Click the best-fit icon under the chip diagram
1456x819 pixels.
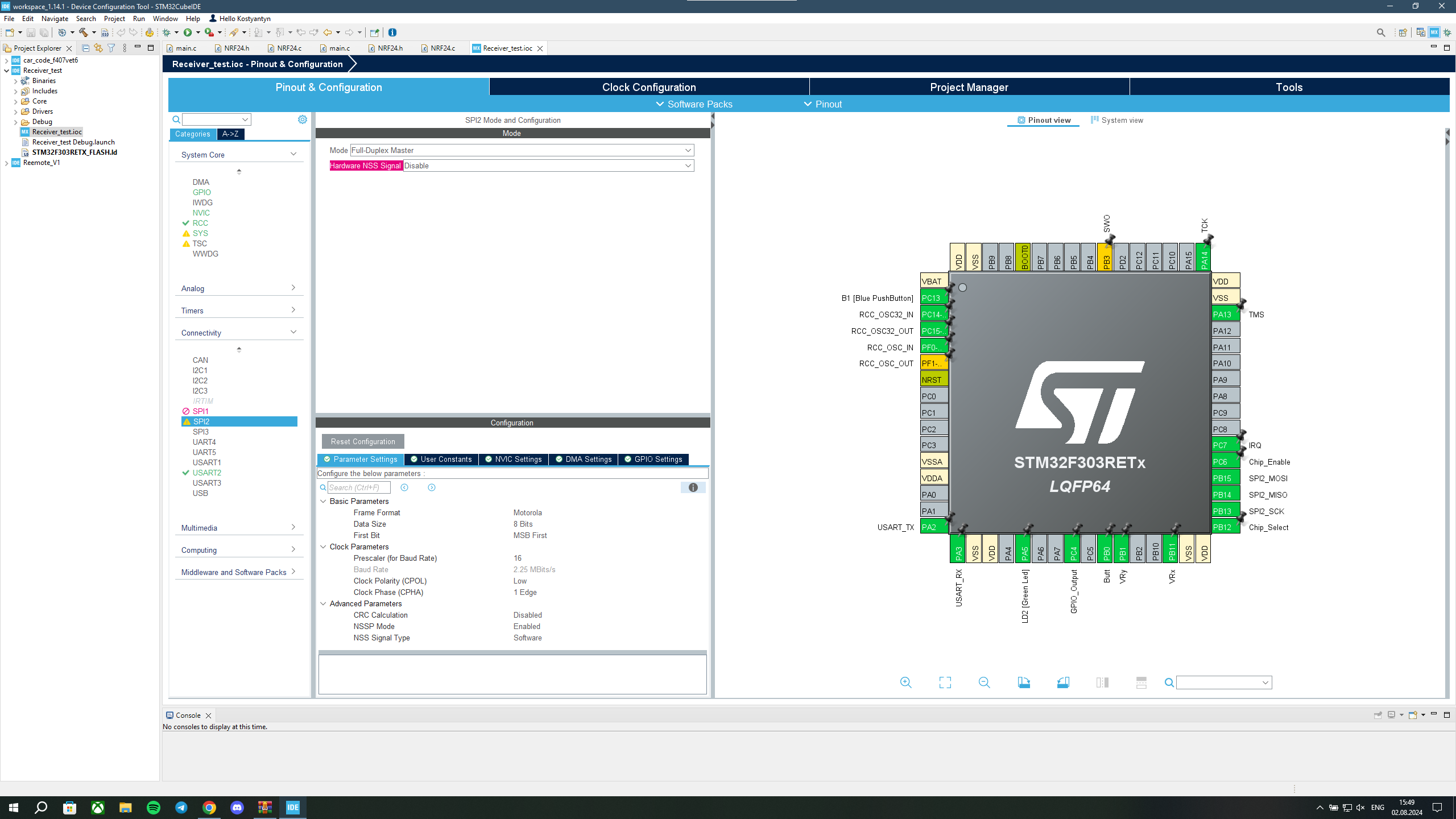(x=945, y=682)
